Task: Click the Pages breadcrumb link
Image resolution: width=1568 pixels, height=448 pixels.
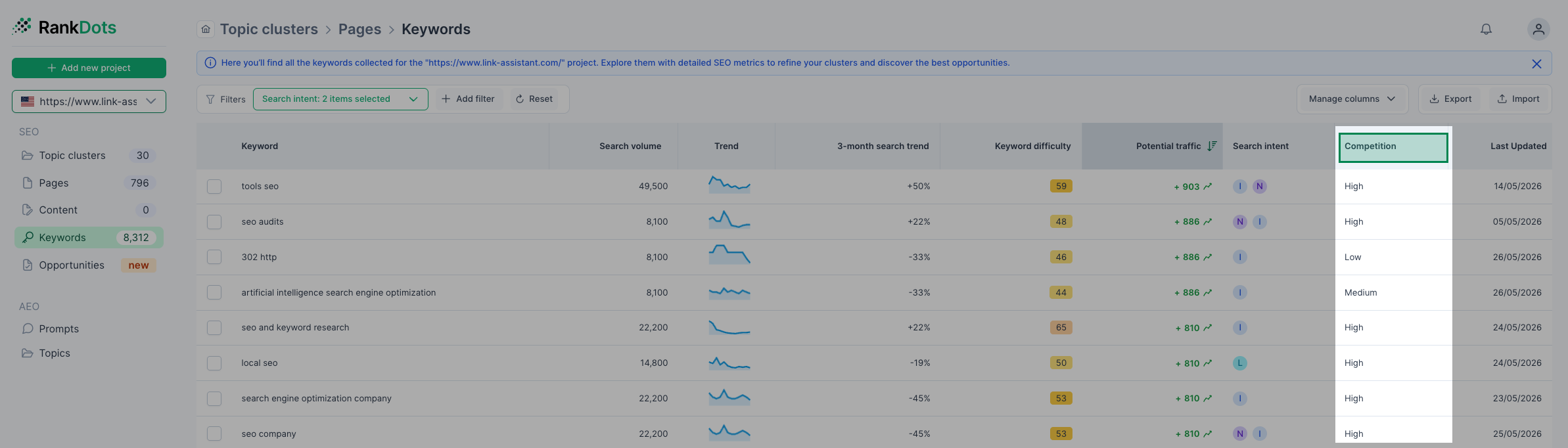Action: [359, 29]
